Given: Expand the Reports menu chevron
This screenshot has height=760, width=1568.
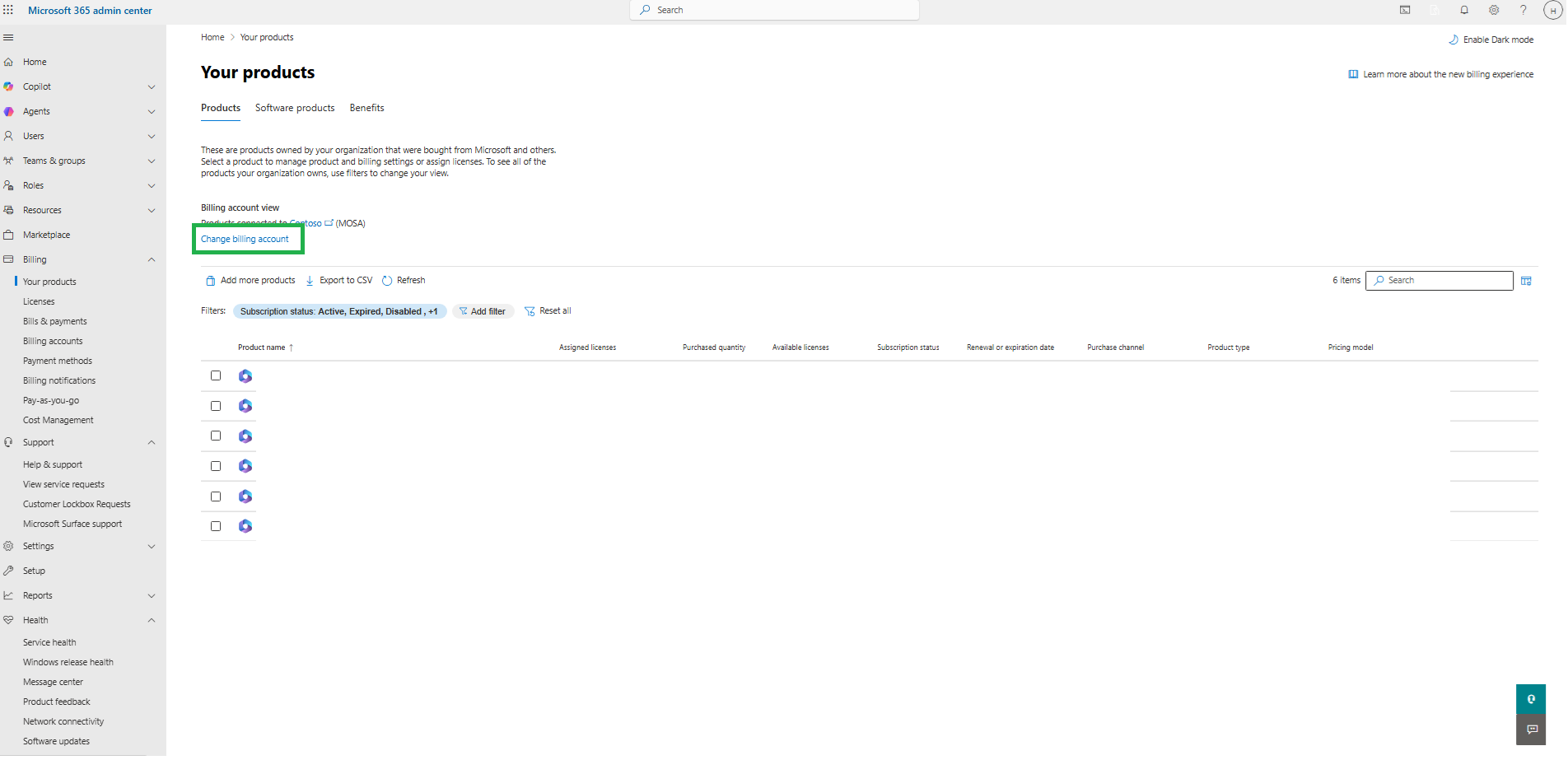Looking at the screenshot, I should pos(152,596).
